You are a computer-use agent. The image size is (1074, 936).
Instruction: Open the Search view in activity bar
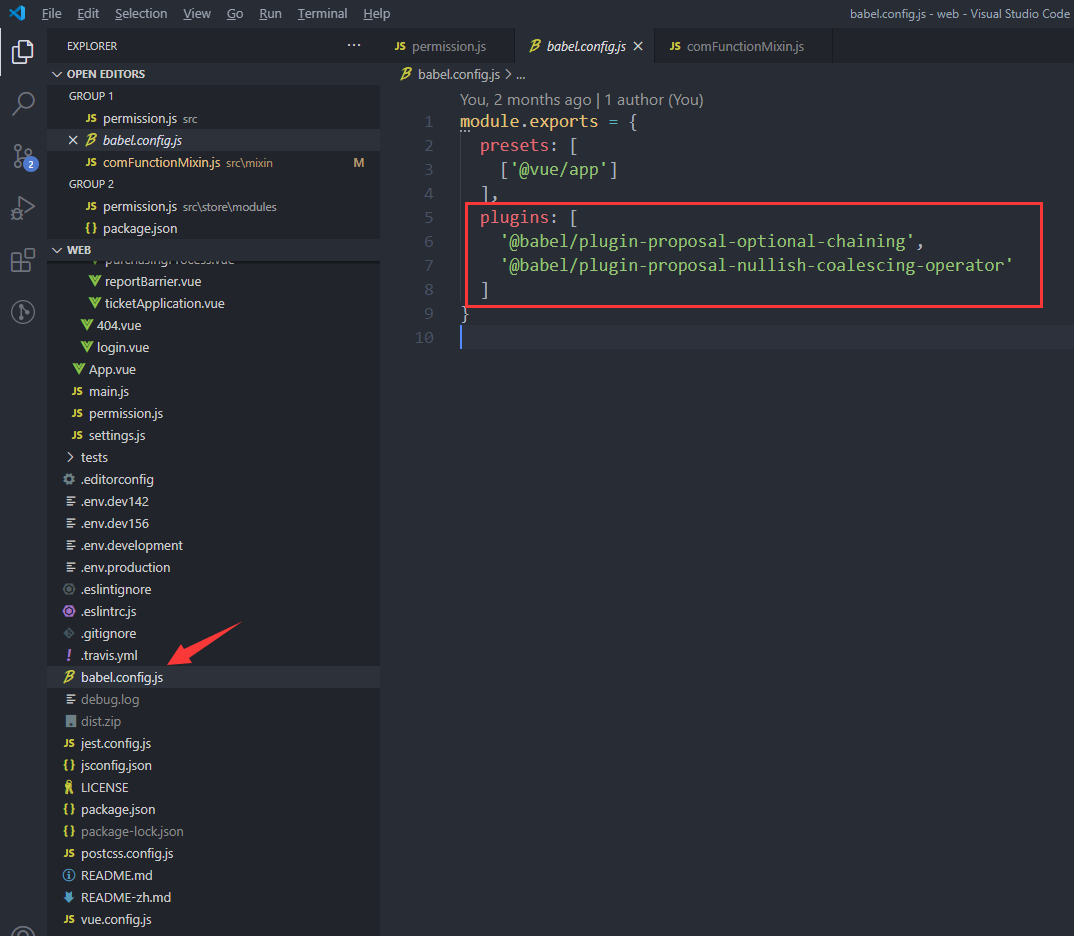coord(23,103)
